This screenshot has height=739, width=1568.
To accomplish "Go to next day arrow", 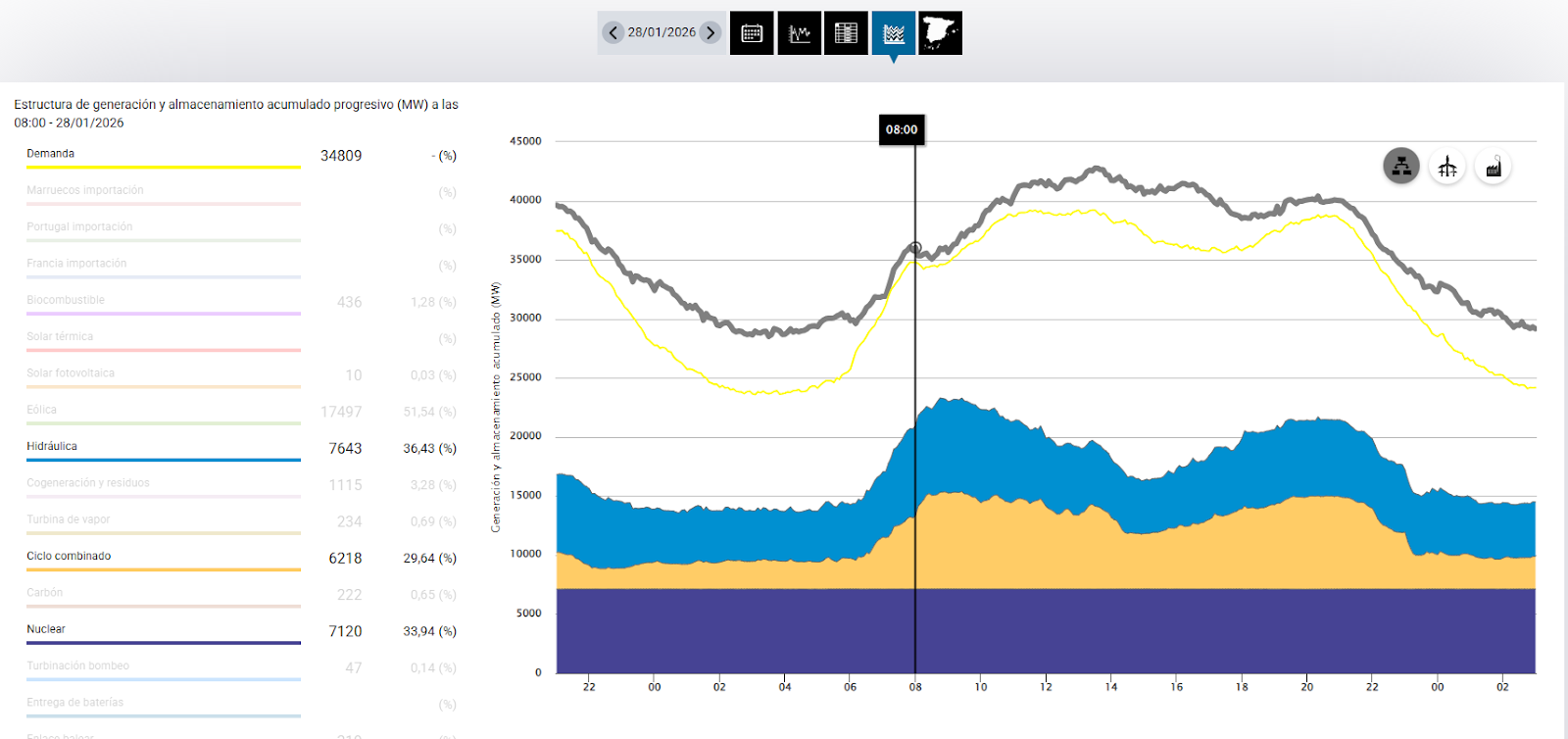I will 710,32.
